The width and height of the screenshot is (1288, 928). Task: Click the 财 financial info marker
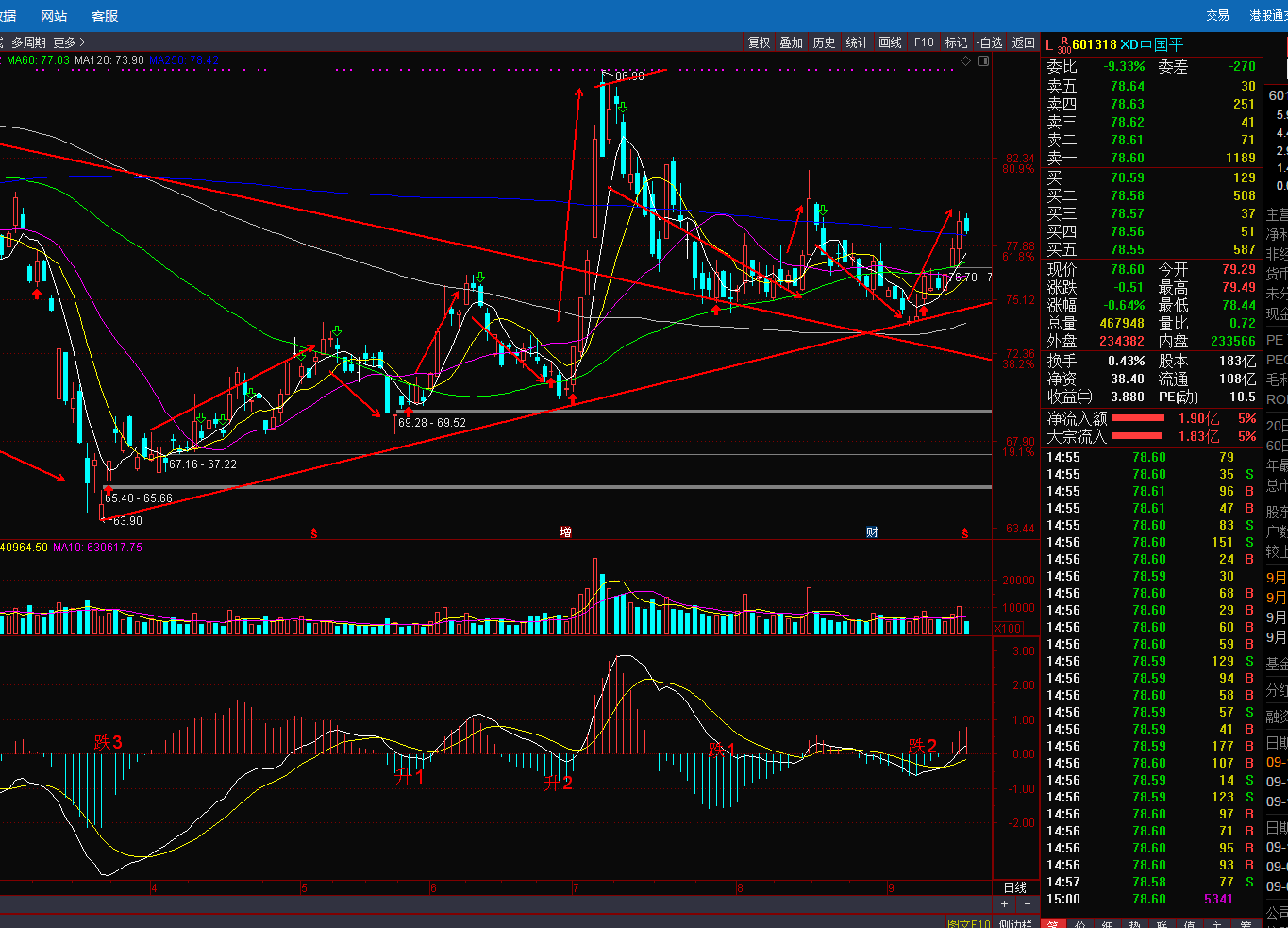[x=872, y=532]
